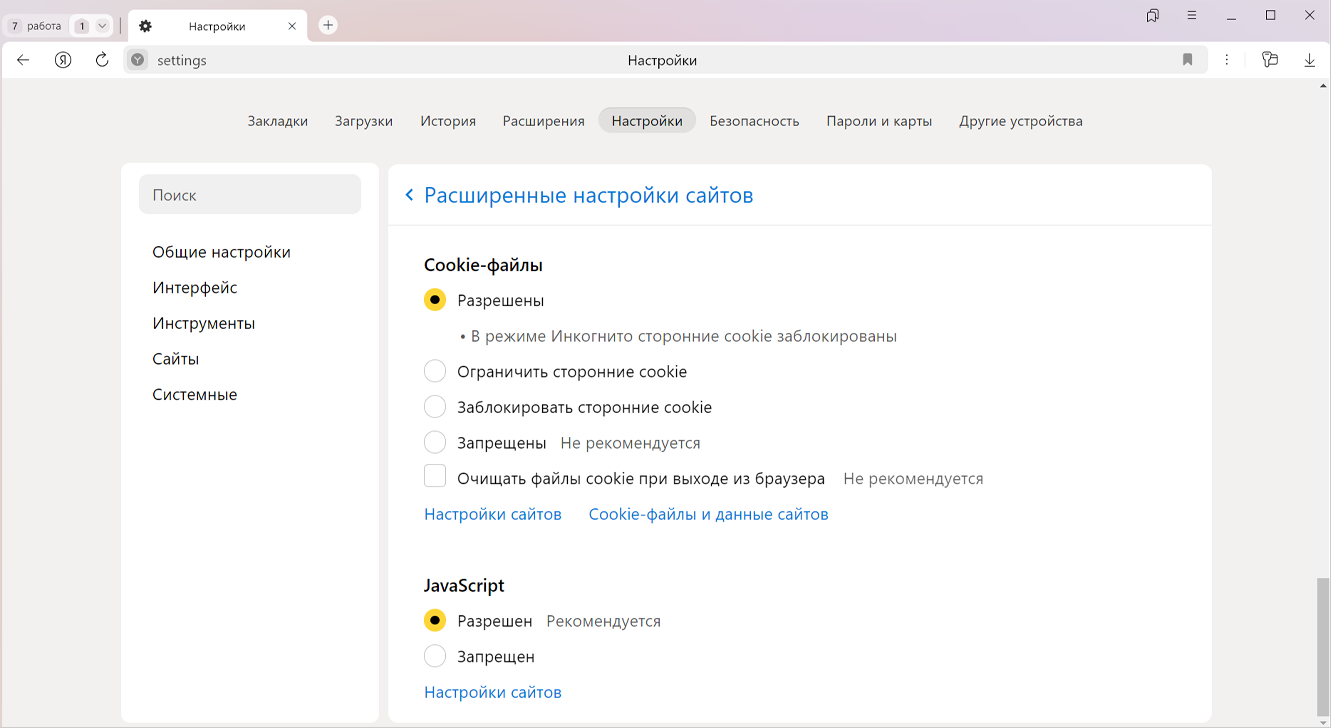The width and height of the screenshot is (1331, 728).
Task: Reload the settings page
Action: [102, 60]
